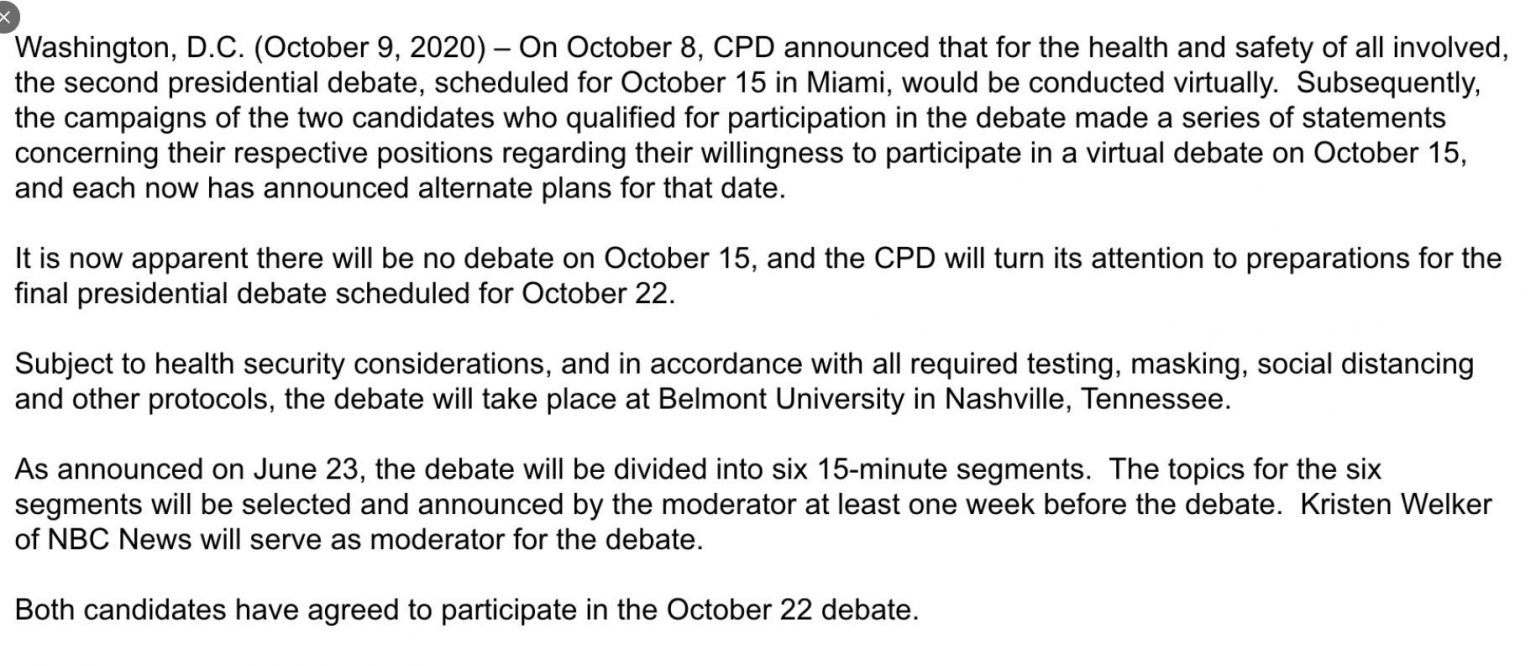Click the text "NBC News"
1536x666 pixels.
click(x=116, y=540)
